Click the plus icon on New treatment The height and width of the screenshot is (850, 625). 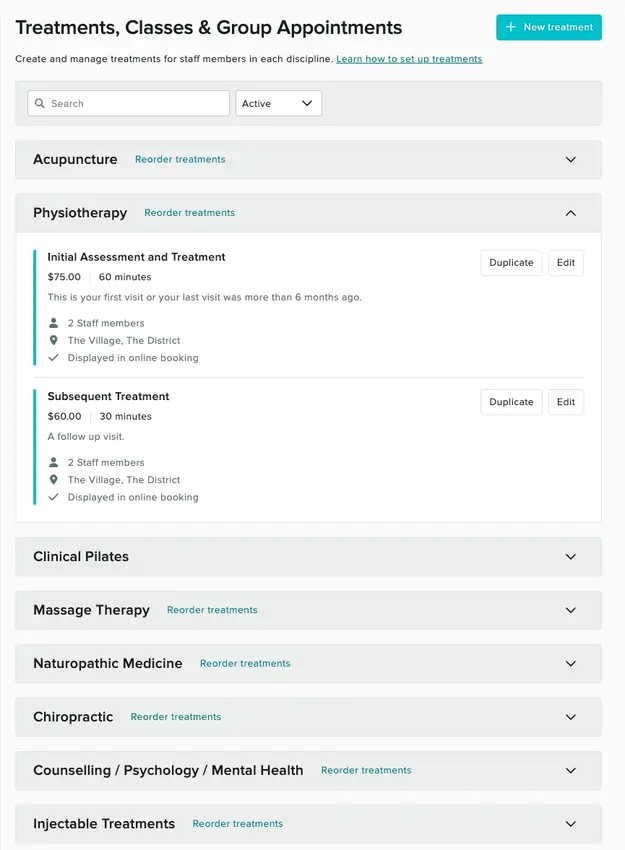coord(511,27)
